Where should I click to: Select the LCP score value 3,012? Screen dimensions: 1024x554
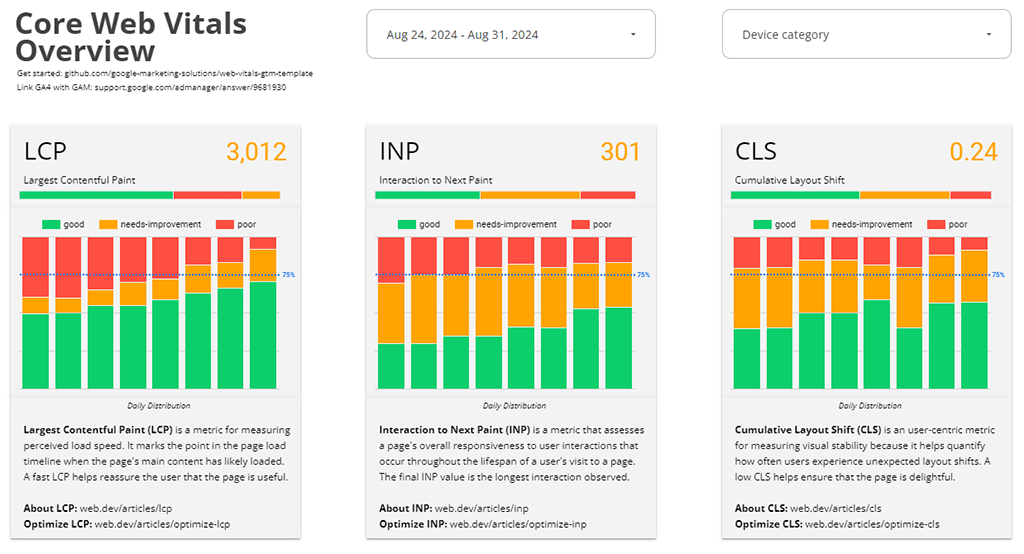pyautogui.click(x=256, y=152)
